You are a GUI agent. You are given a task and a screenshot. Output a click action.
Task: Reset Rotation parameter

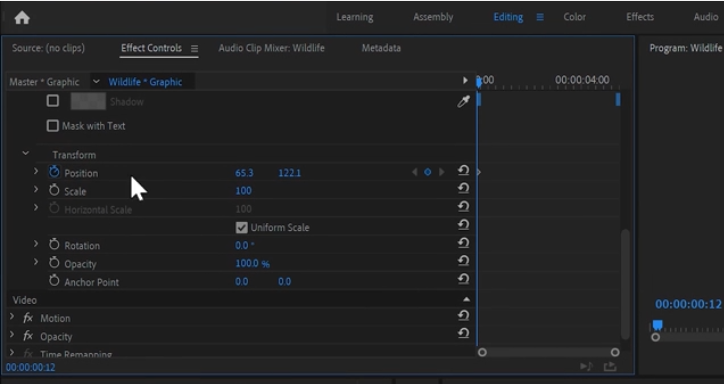coord(463,243)
